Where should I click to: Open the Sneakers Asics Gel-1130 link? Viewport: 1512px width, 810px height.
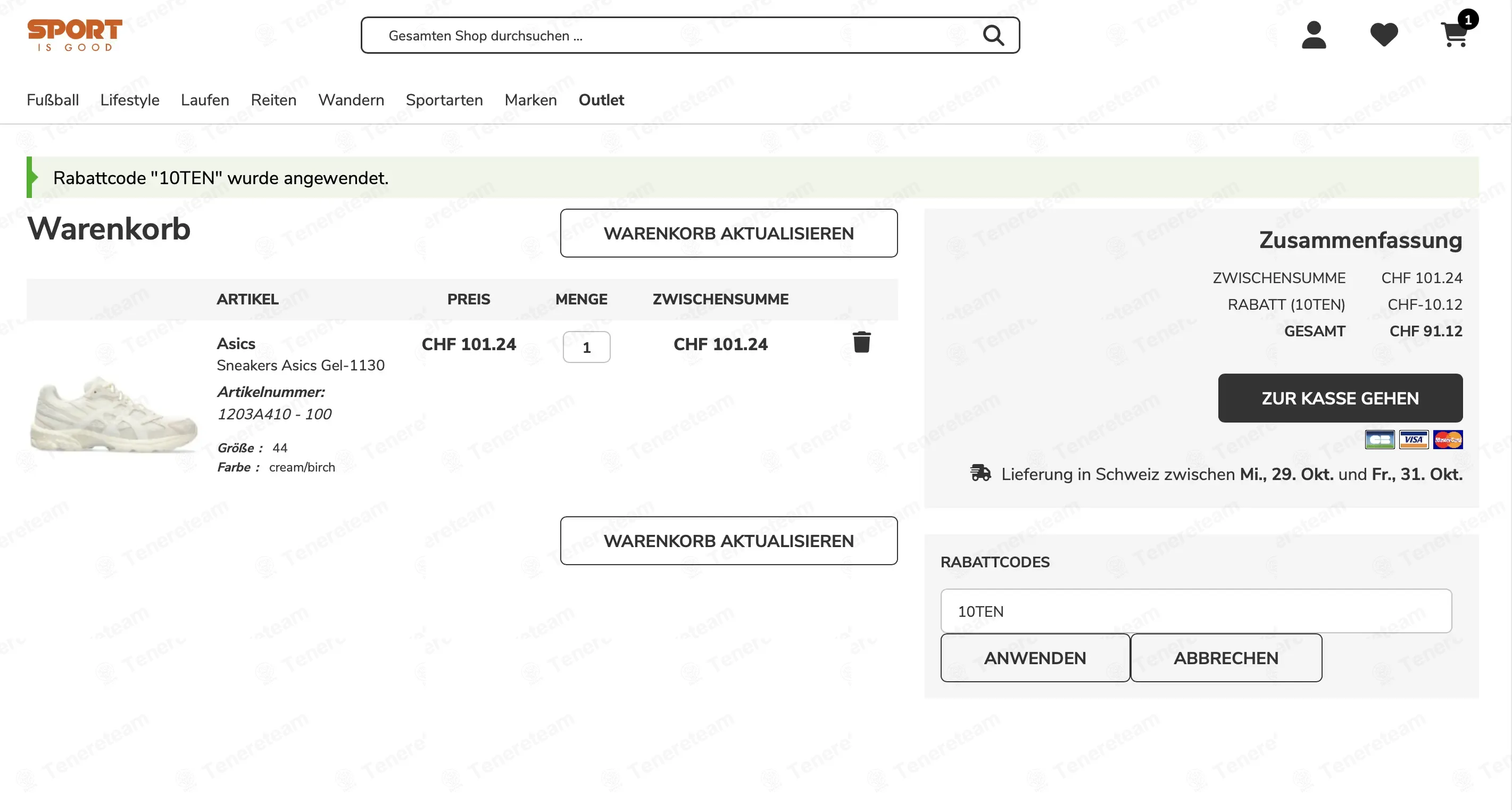(x=301, y=365)
